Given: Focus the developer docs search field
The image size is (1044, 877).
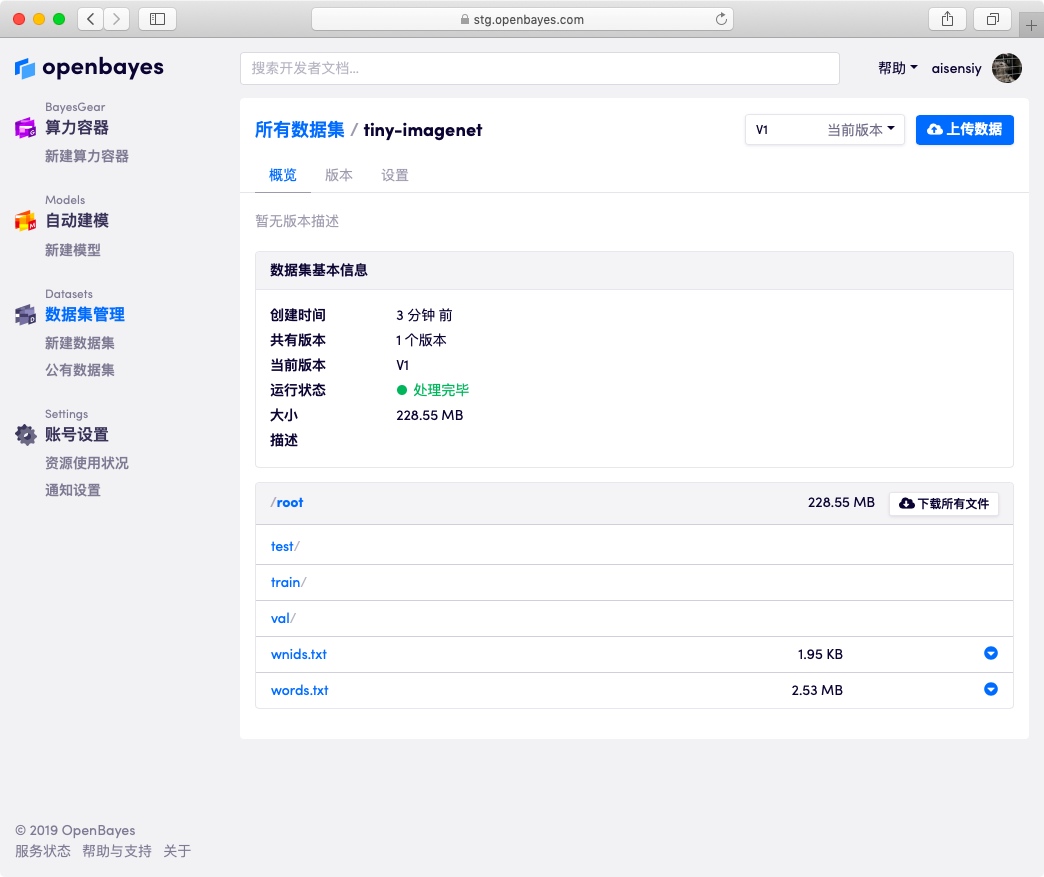Looking at the screenshot, I should point(539,68).
